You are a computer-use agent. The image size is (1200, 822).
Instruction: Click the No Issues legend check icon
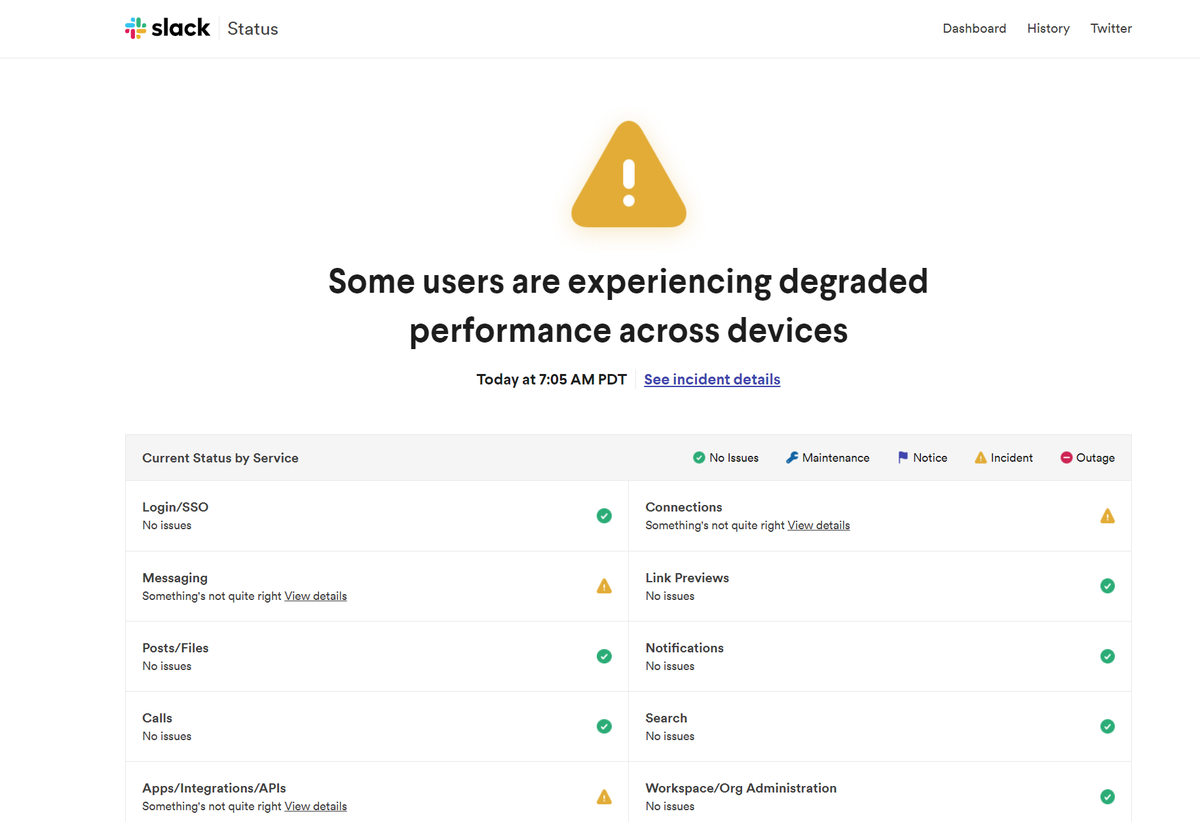click(x=699, y=458)
